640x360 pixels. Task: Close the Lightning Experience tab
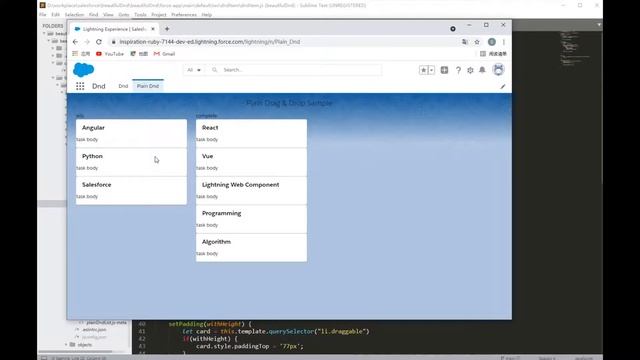(x=153, y=29)
